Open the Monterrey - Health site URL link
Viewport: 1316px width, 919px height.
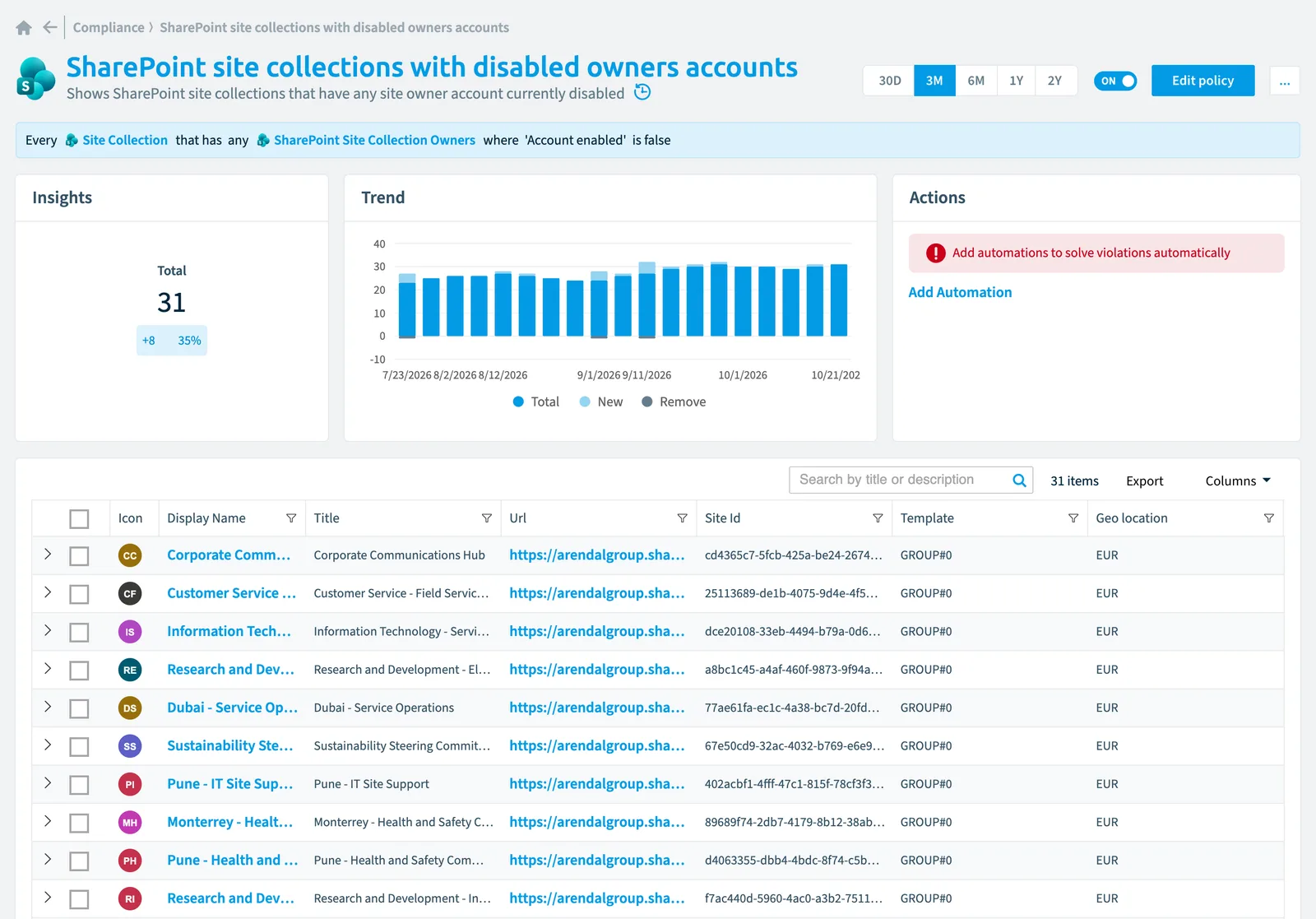pyautogui.click(x=597, y=822)
